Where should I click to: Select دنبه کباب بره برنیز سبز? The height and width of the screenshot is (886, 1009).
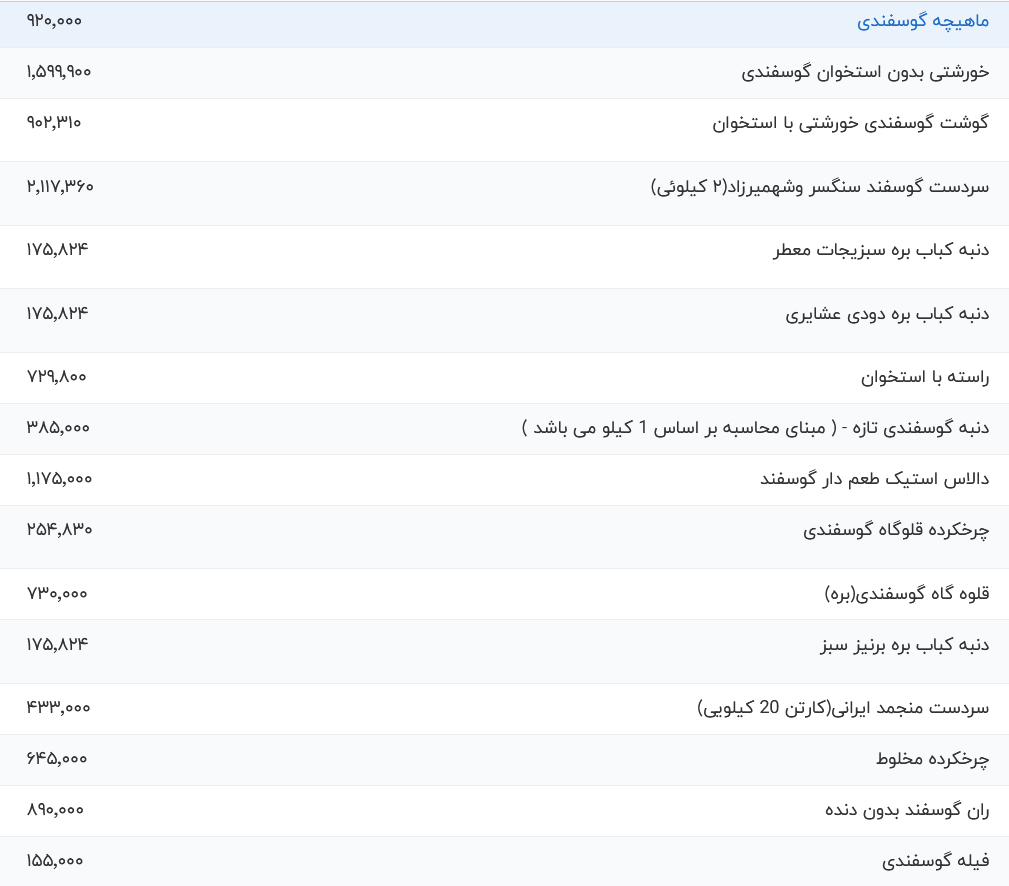pyautogui.click(x=905, y=645)
